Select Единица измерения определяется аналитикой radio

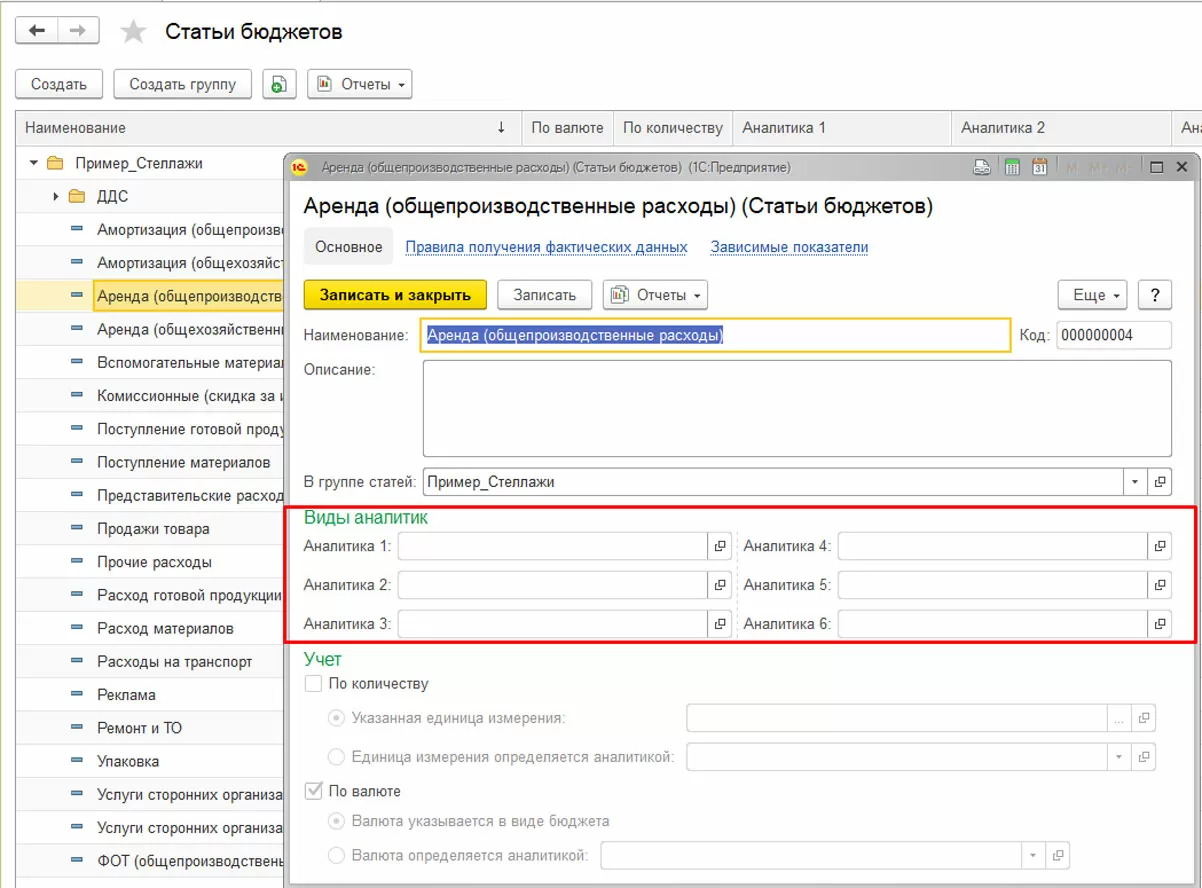336,757
